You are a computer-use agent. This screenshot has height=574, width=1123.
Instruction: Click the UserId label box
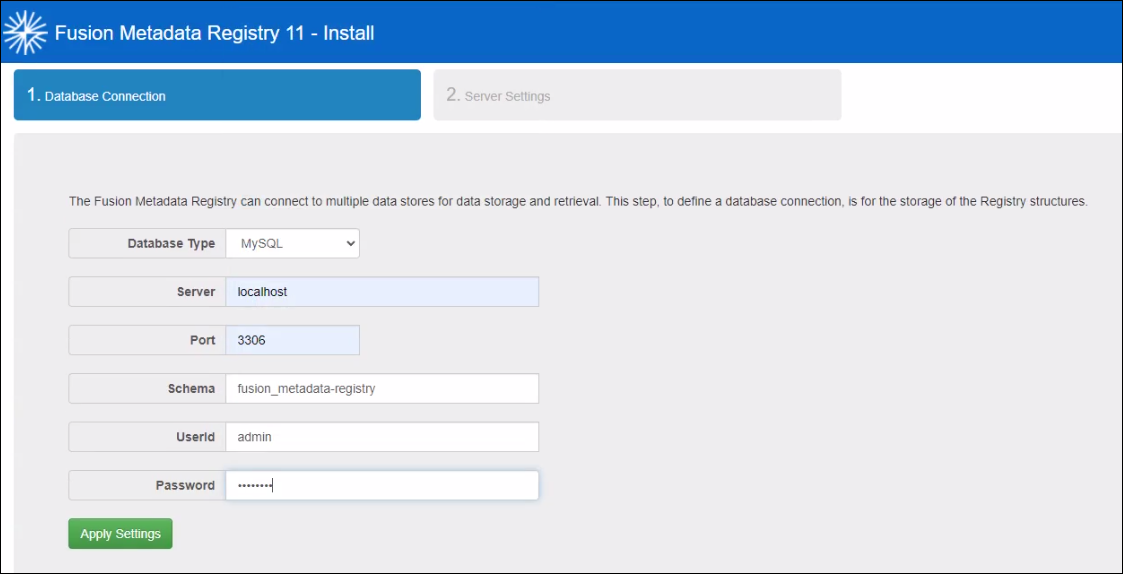(147, 437)
